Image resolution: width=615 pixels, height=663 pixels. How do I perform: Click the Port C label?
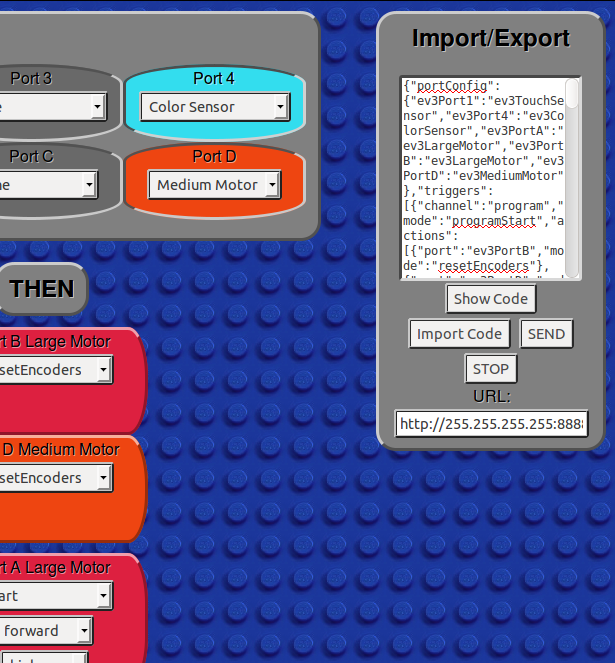[32, 156]
